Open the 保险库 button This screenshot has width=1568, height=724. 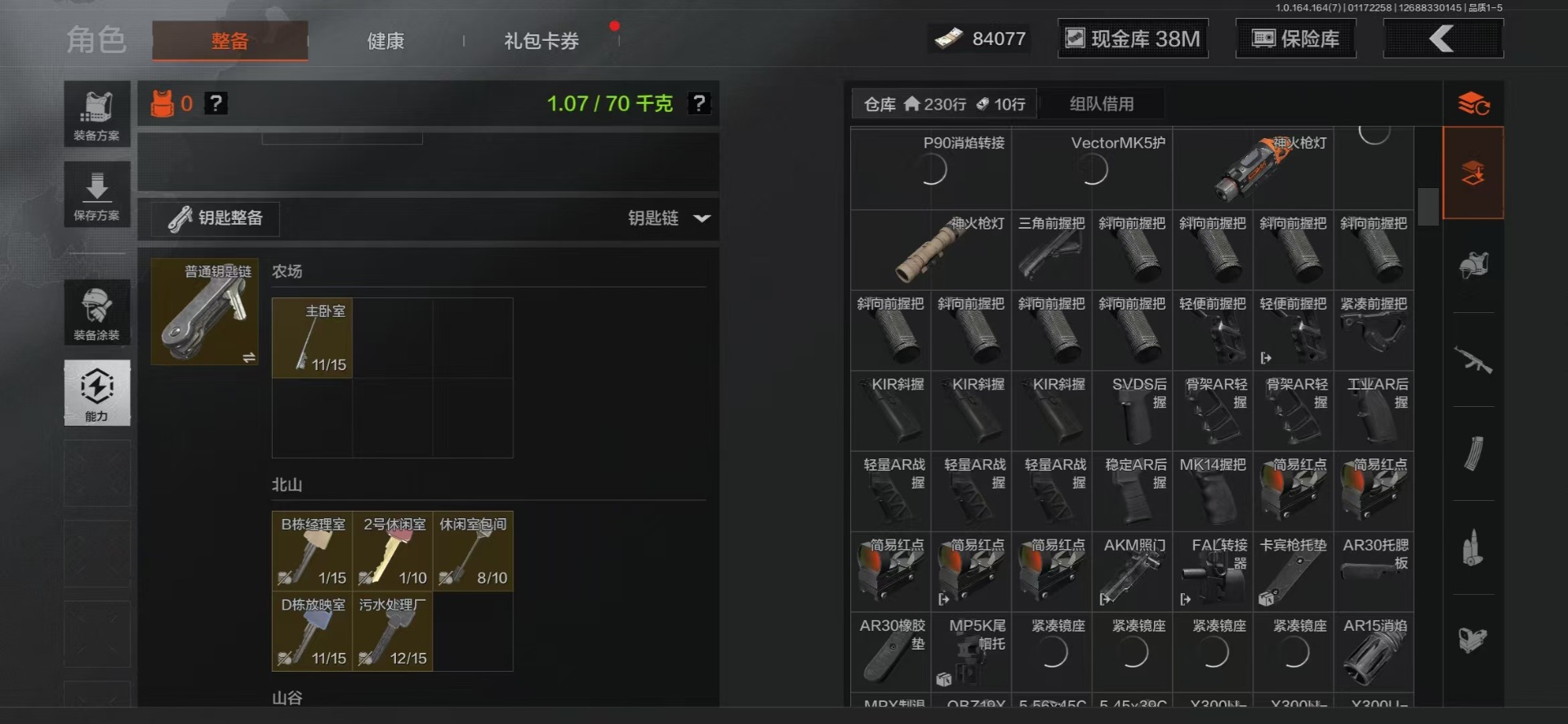[1296, 38]
